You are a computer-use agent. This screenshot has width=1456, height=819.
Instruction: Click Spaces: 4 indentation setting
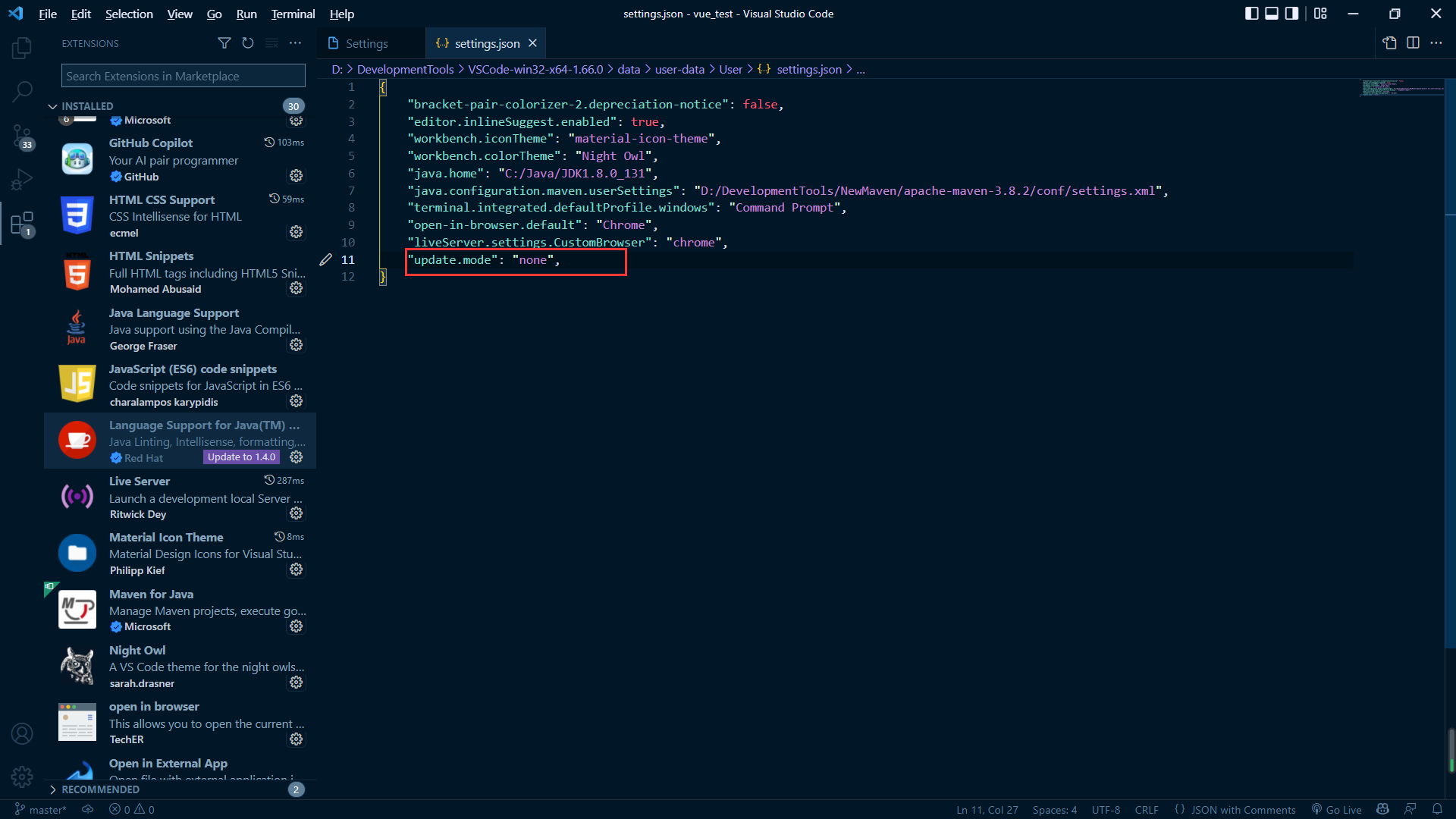1054,810
